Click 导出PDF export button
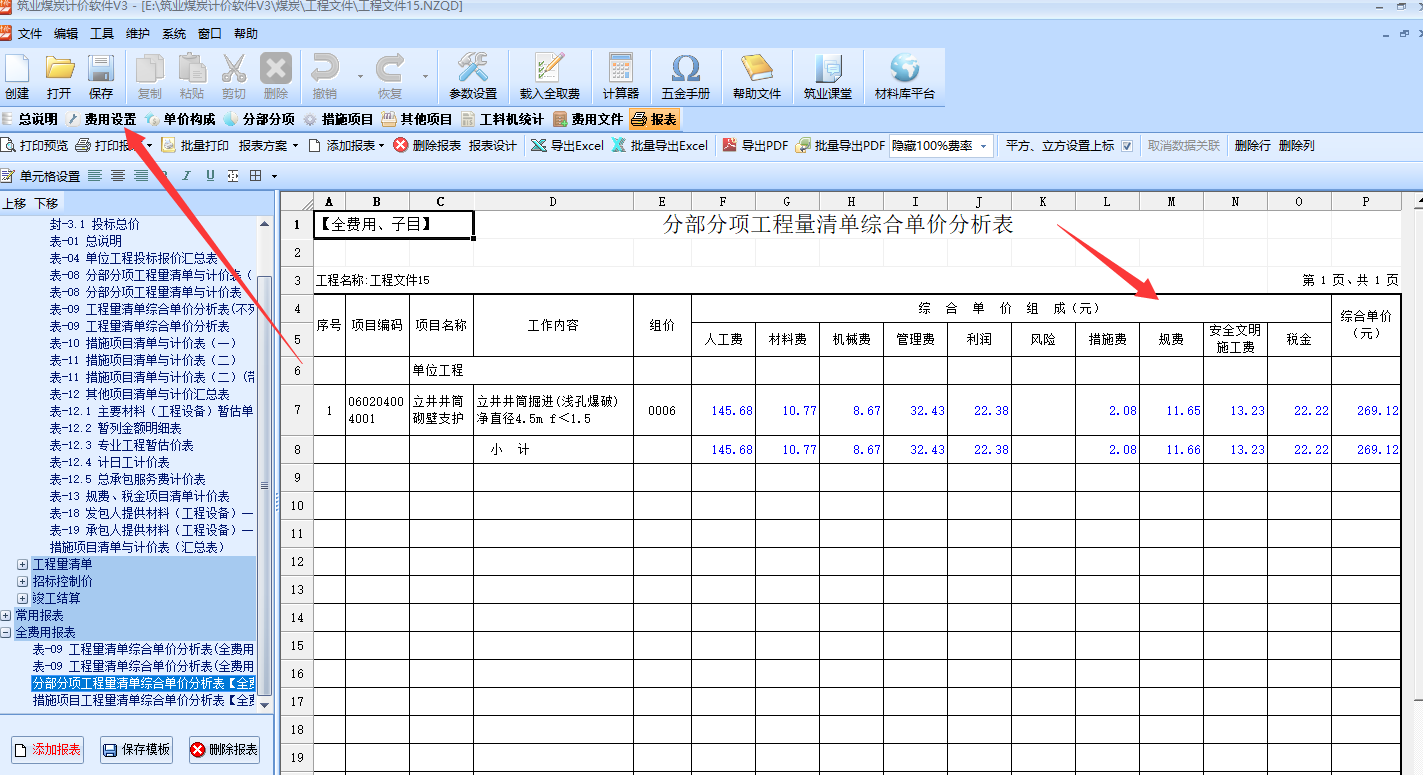Viewport: 1423px width, 775px height. tap(754, 146)
